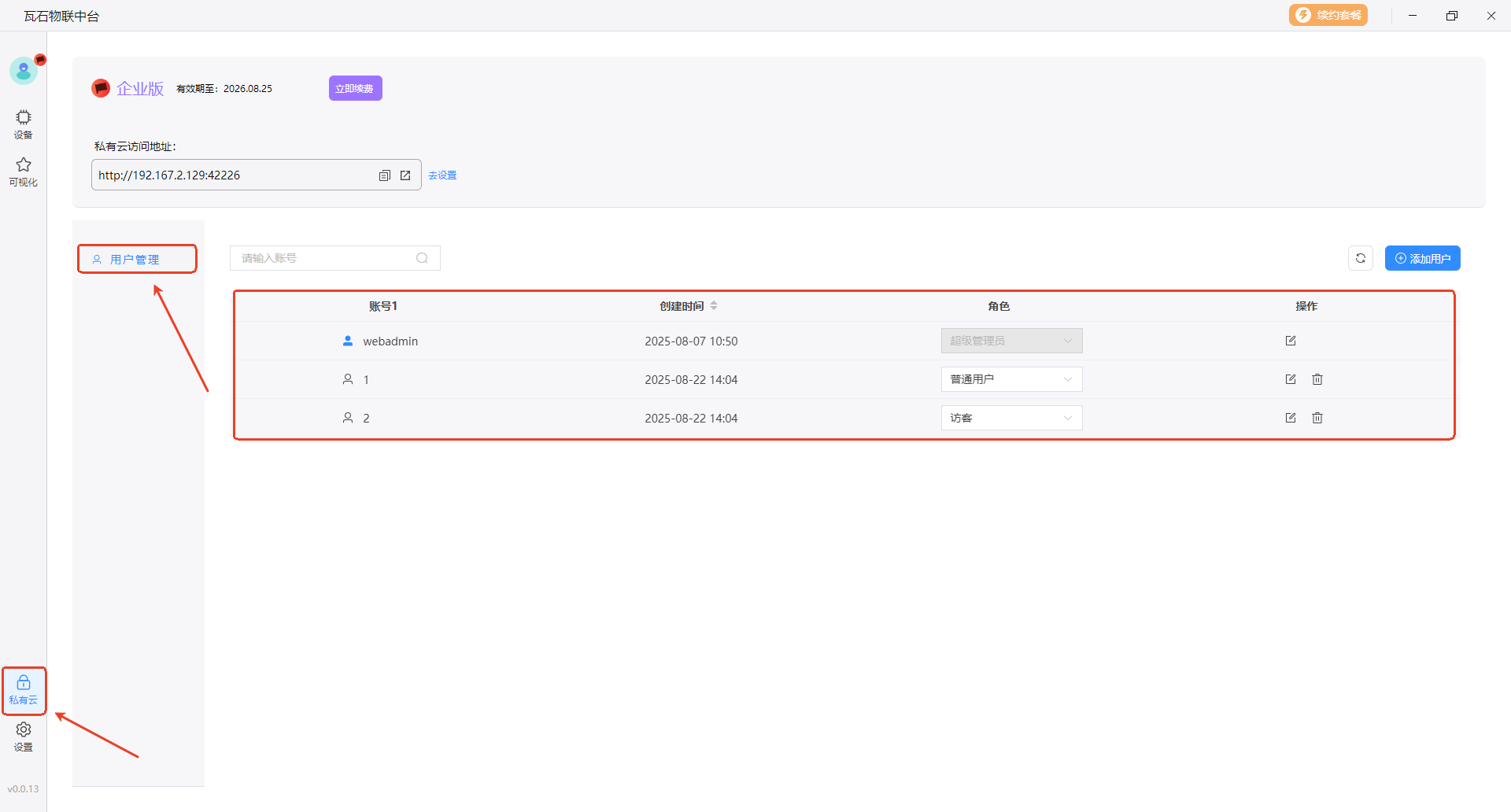
Task: Sort by 创建时间 column
Action: (x=714, y=306)
